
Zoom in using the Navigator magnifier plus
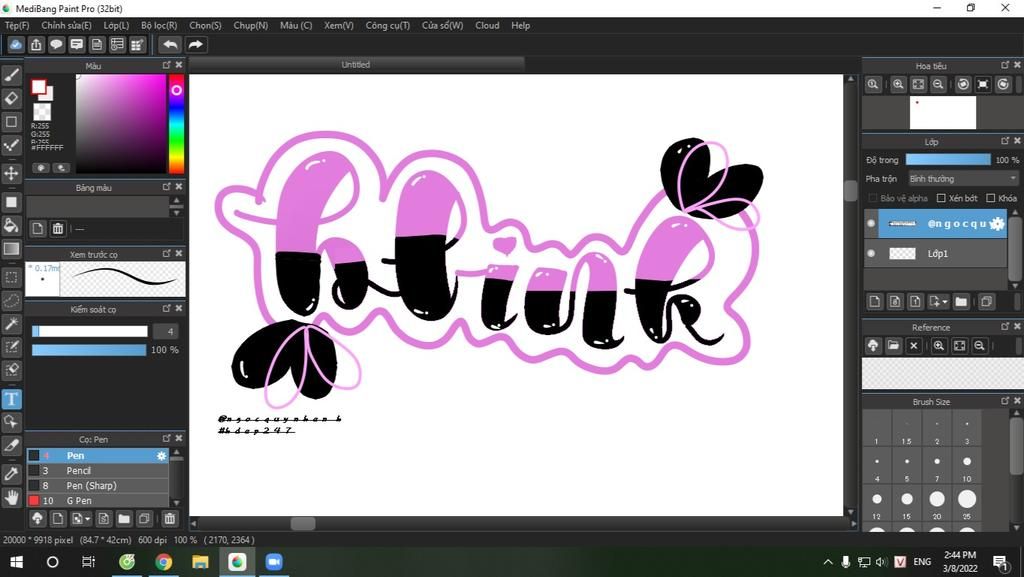(x=899, y=84)
